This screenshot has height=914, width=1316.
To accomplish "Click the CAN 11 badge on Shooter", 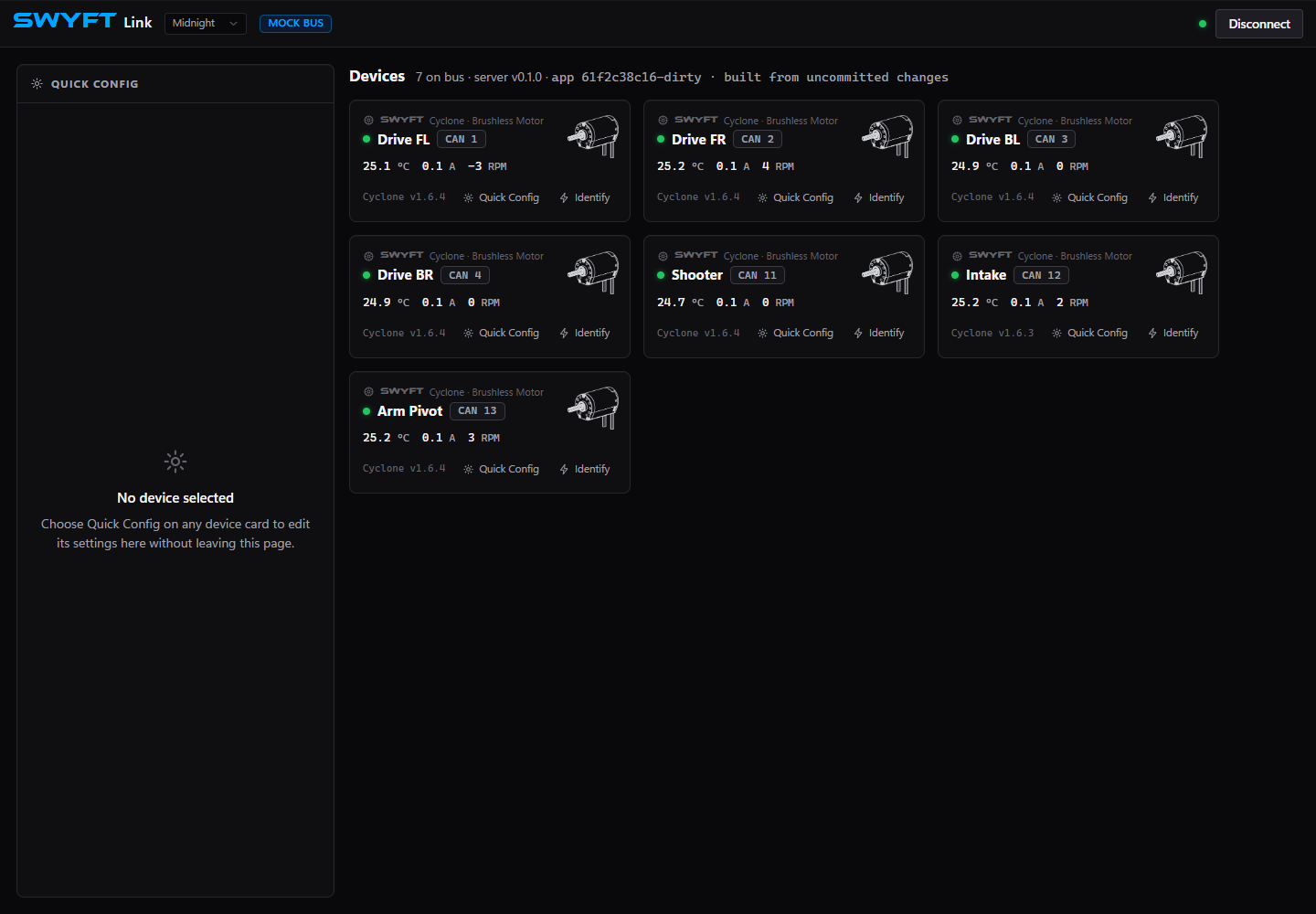I will (758, 275).
